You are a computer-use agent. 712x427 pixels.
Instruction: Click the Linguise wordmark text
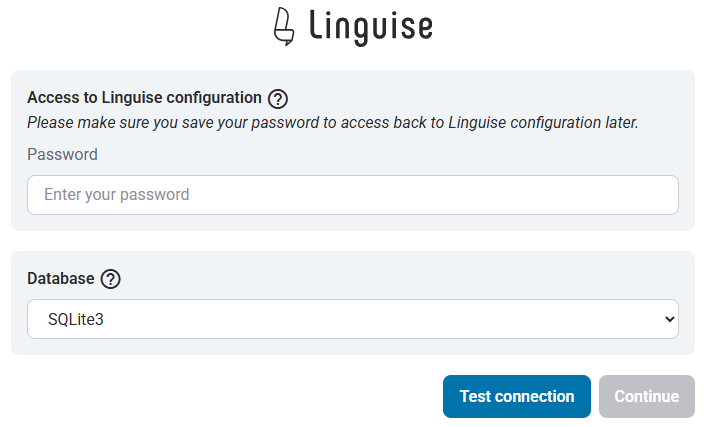pos(371,27)
